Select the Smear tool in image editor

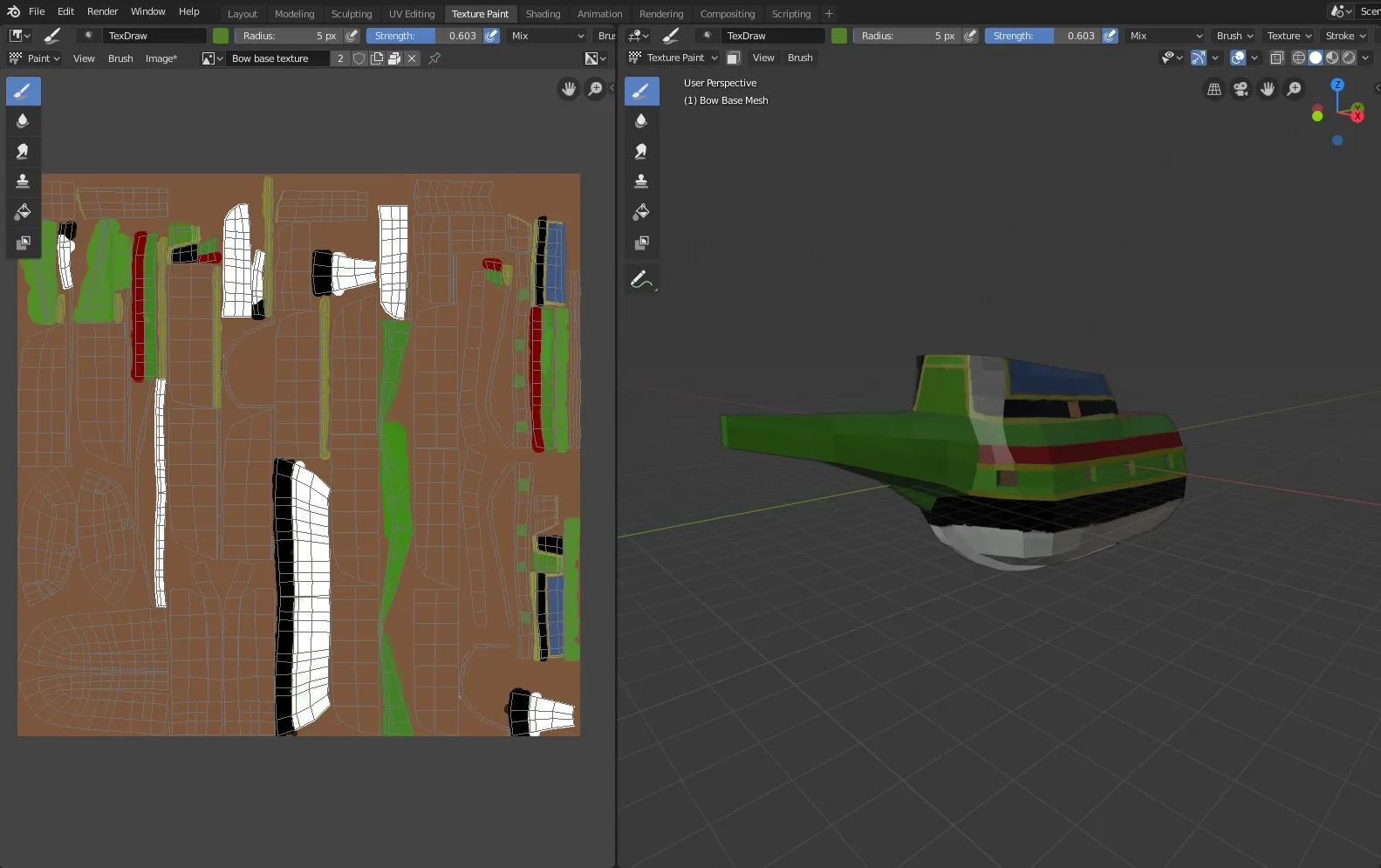[x=23, y=152]
